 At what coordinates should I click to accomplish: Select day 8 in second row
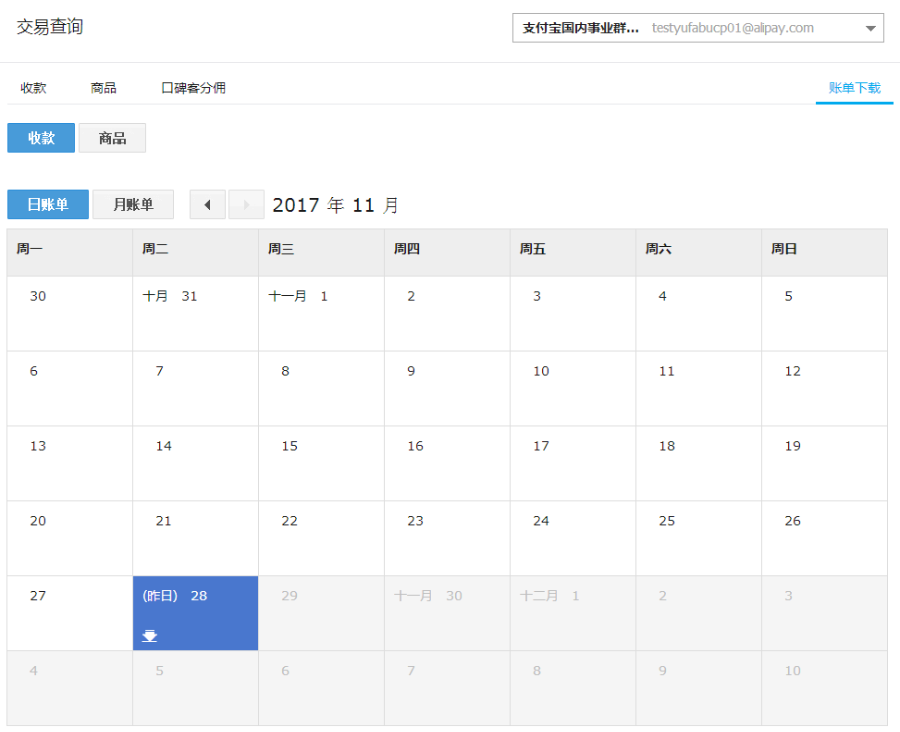tap(321, 389)
